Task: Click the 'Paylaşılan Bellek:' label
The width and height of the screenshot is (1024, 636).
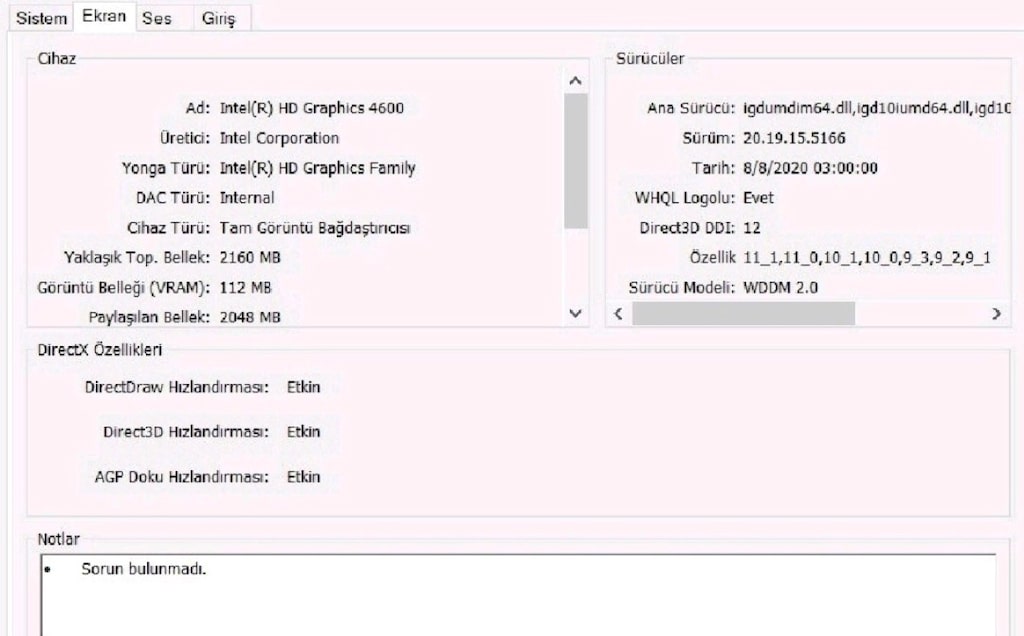Action: click(150, 317)
